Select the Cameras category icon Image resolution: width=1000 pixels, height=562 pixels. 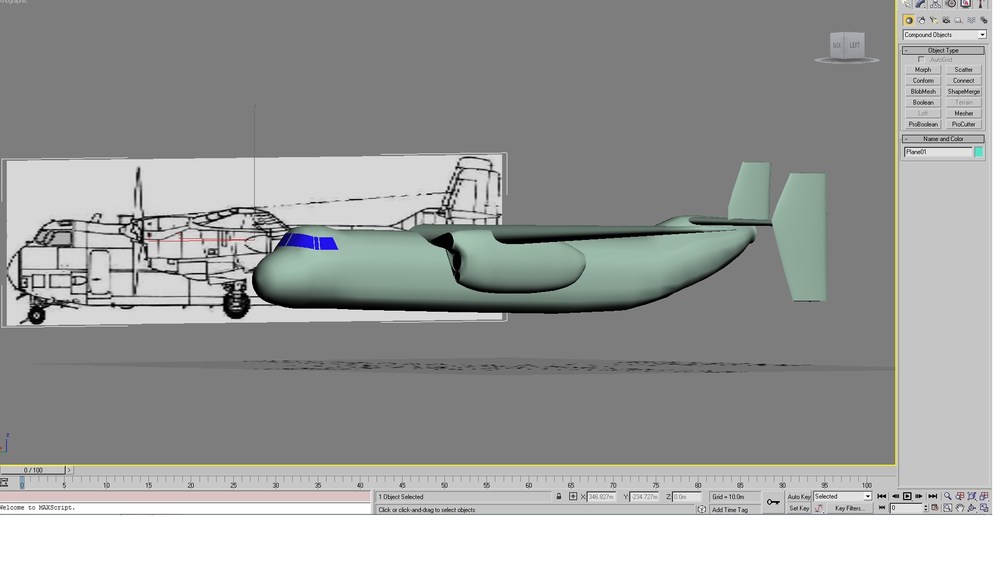coord(946,20)
